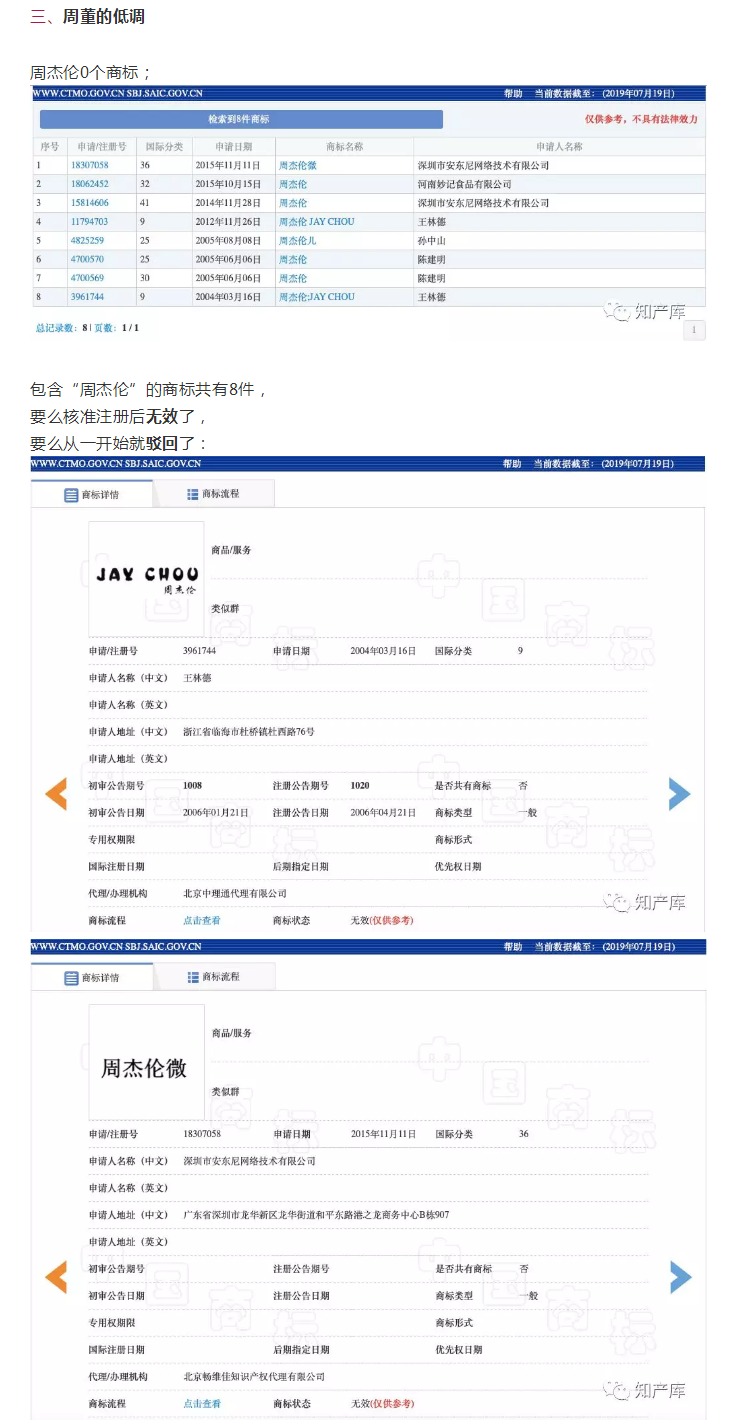The image size is (742, 1427).
Task: Click the sentence 包含"周杰伦"的商标共有8件
Action: tap(149, 391)
